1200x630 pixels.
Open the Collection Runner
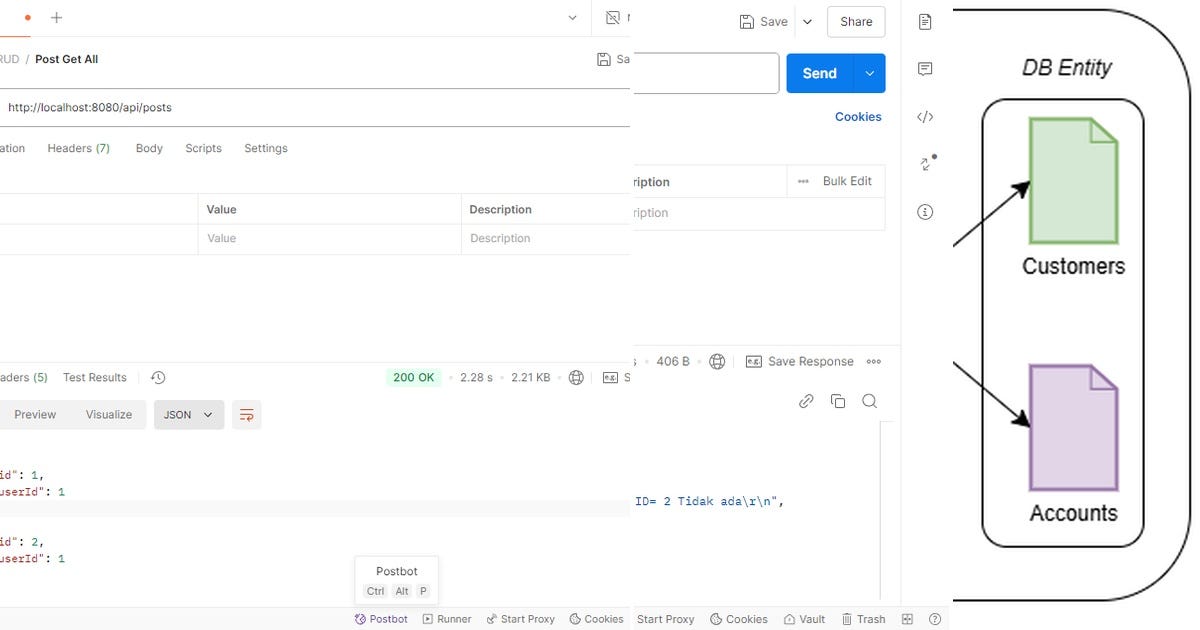[447, 618]
